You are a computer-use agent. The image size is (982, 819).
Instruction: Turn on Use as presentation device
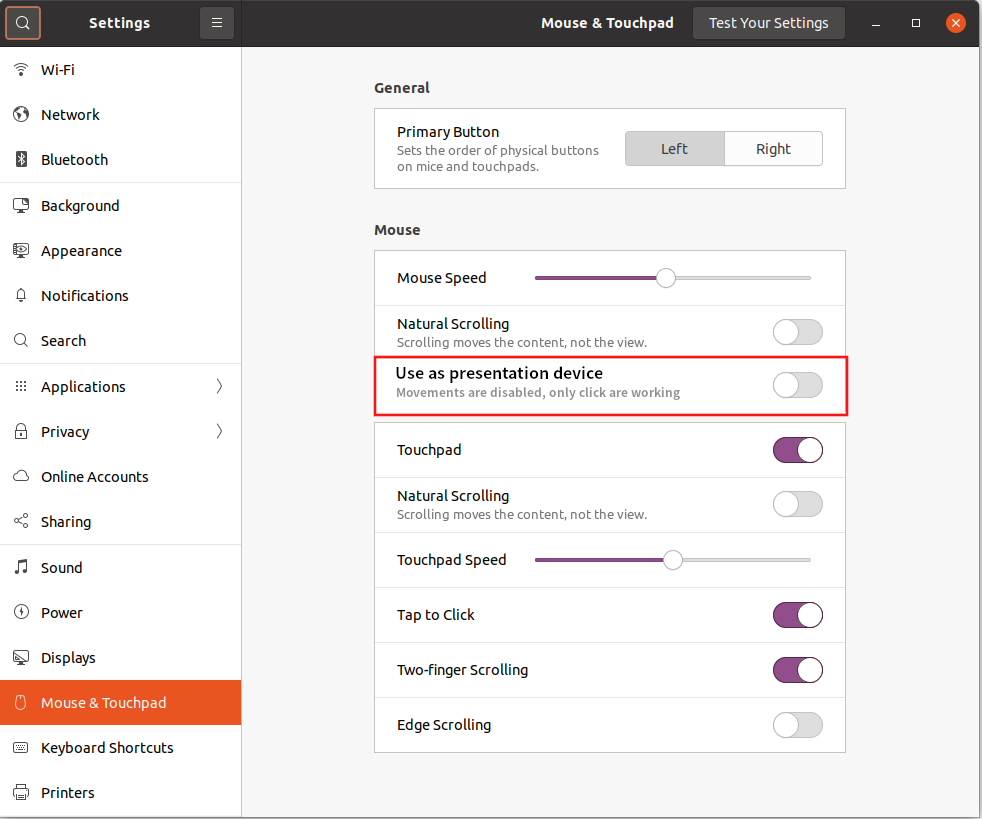click(797, 384)
